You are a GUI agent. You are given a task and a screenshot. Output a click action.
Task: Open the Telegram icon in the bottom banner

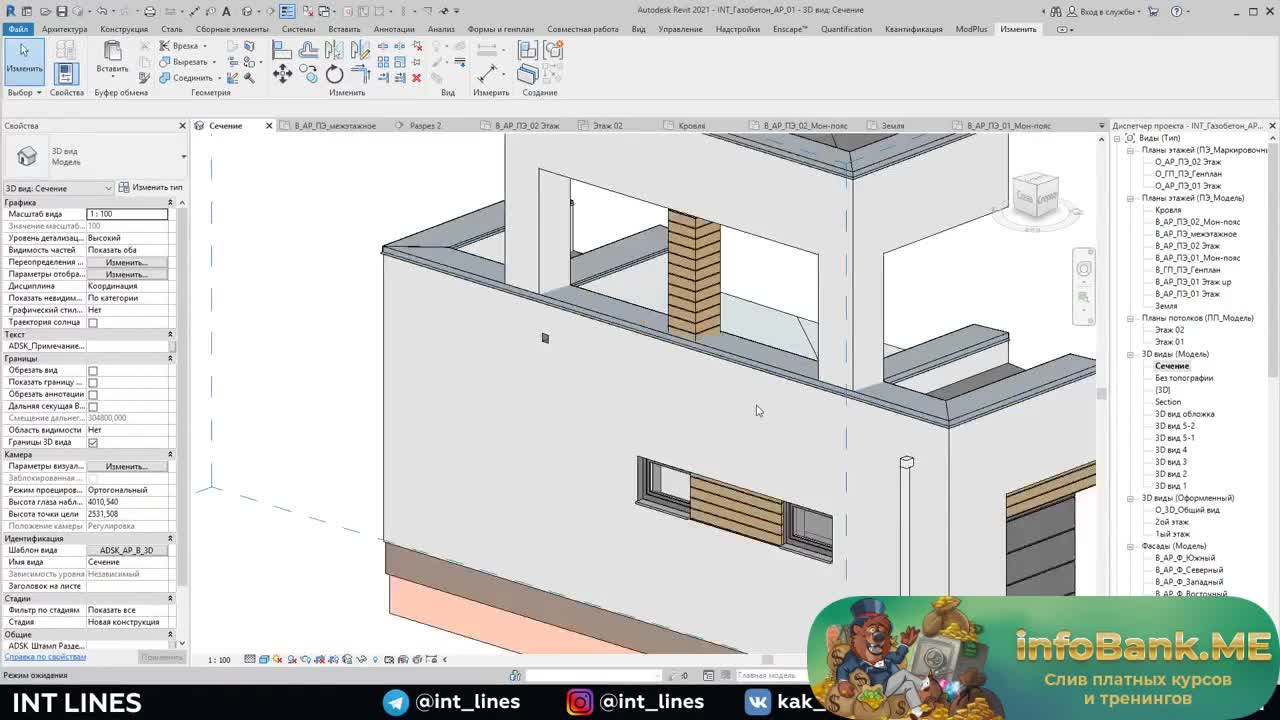396,702
